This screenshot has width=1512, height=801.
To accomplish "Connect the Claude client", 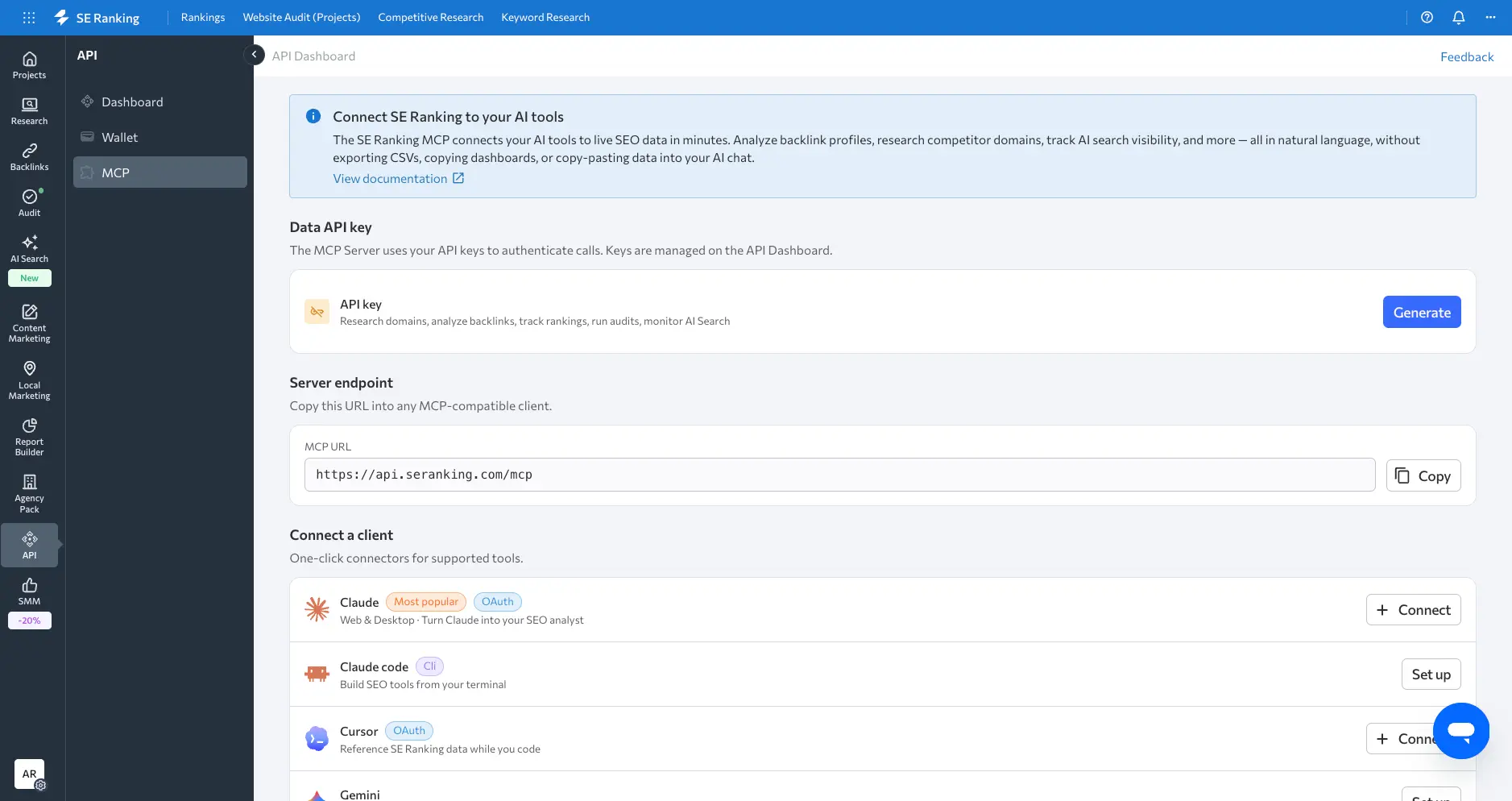I will click(1414, 610).
